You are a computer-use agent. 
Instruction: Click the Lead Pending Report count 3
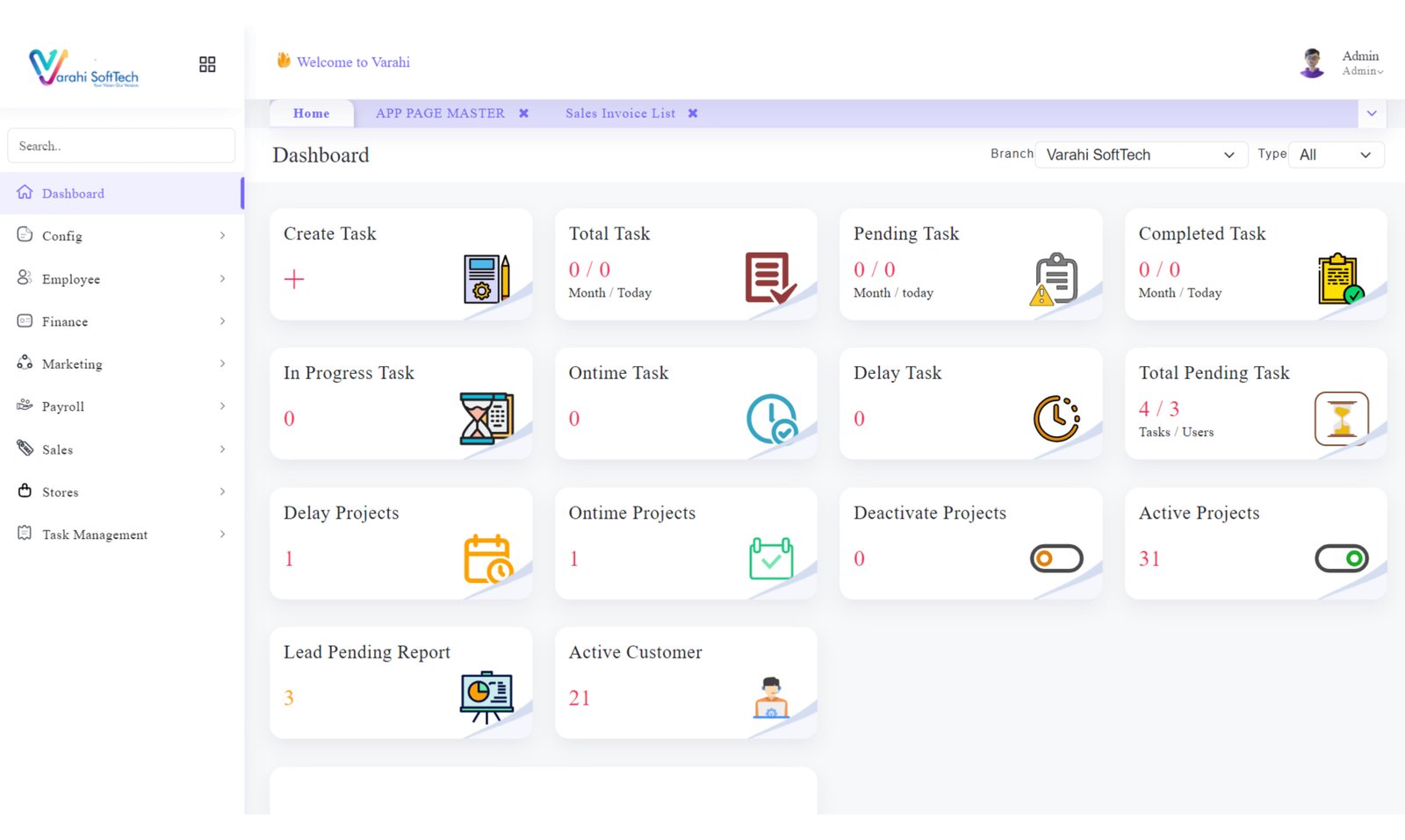[289, 698]
